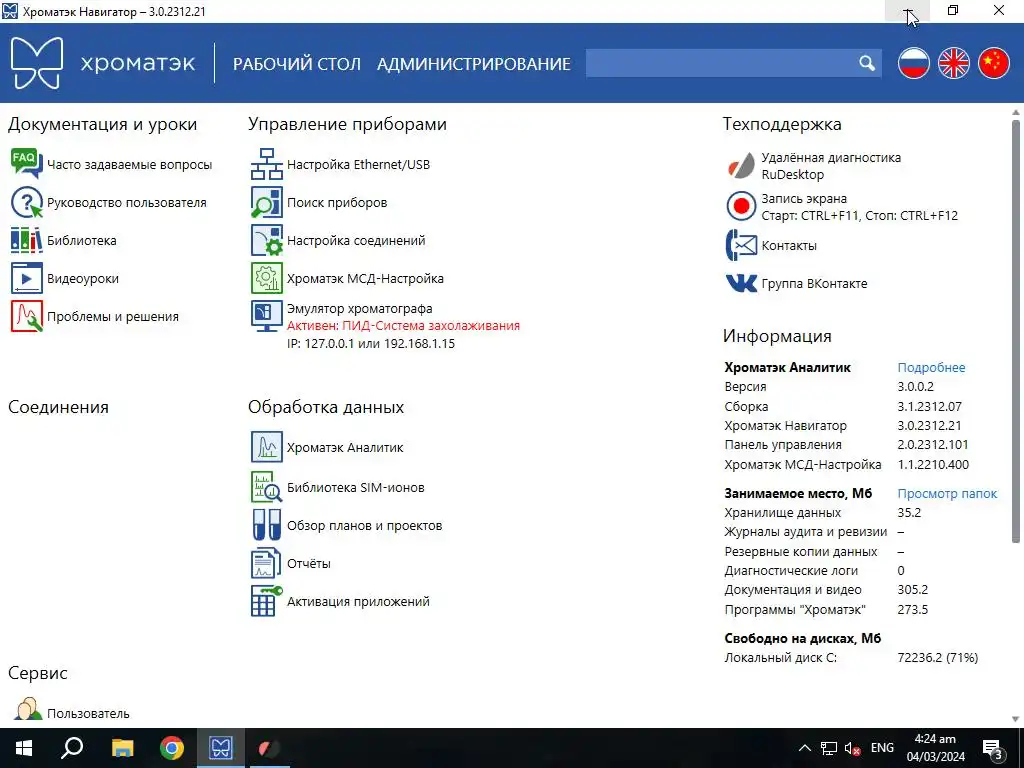
Task: Open the notification center with badge 3
Action: [x=993, y=748]
